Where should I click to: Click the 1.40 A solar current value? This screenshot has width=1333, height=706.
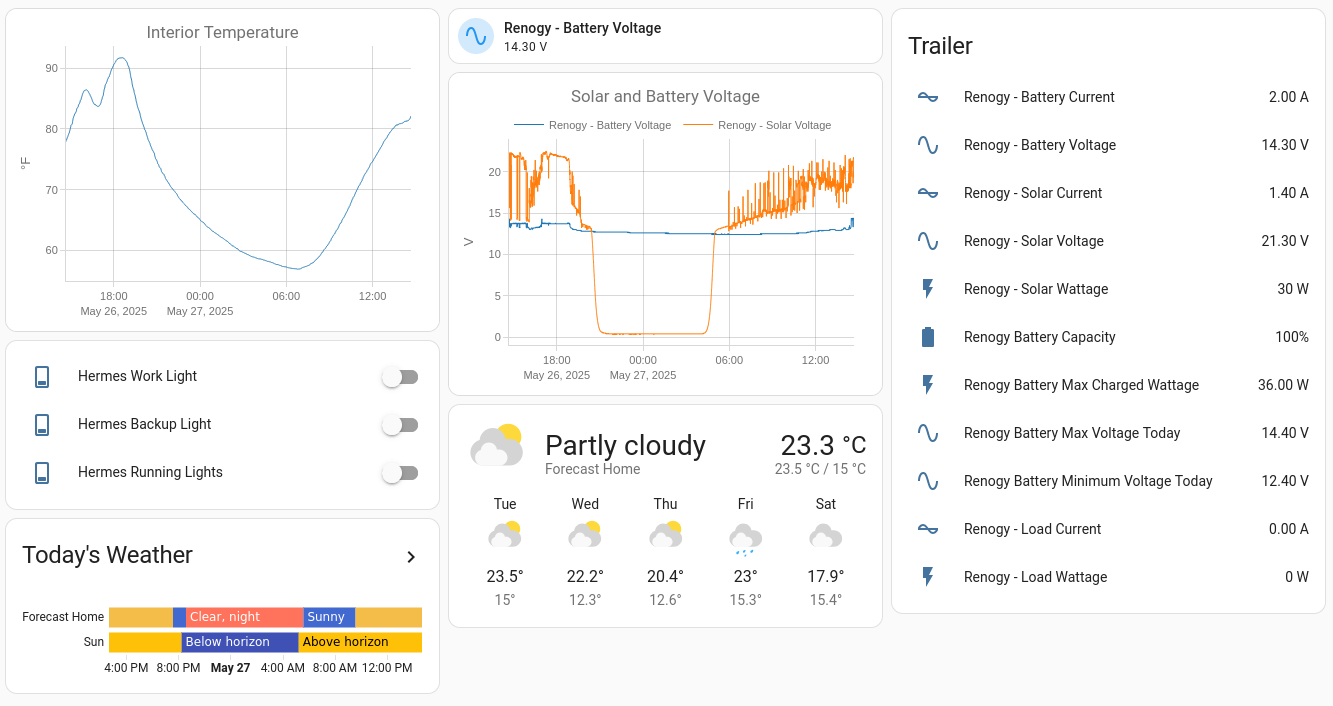tap(1288, 193)
